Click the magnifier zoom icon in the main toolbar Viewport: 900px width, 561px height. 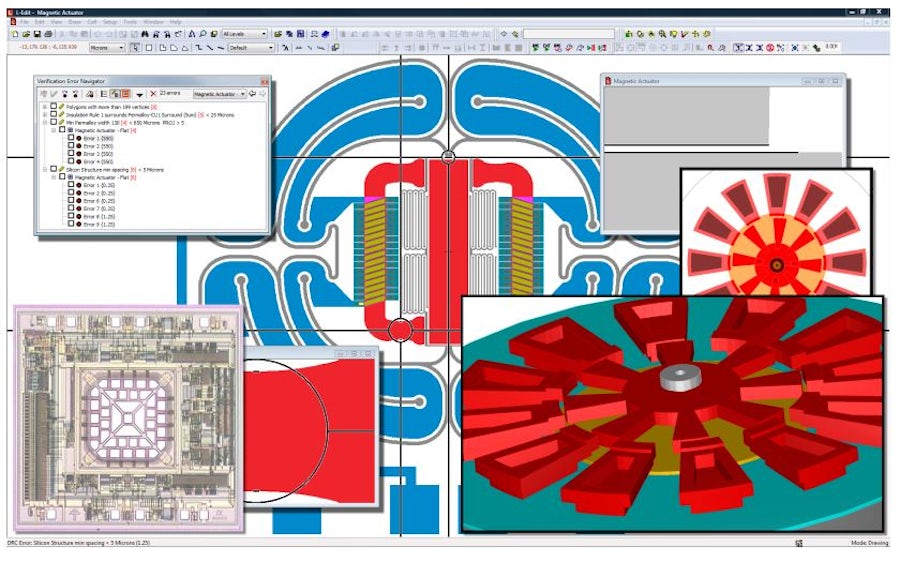[x=203, y=34]
